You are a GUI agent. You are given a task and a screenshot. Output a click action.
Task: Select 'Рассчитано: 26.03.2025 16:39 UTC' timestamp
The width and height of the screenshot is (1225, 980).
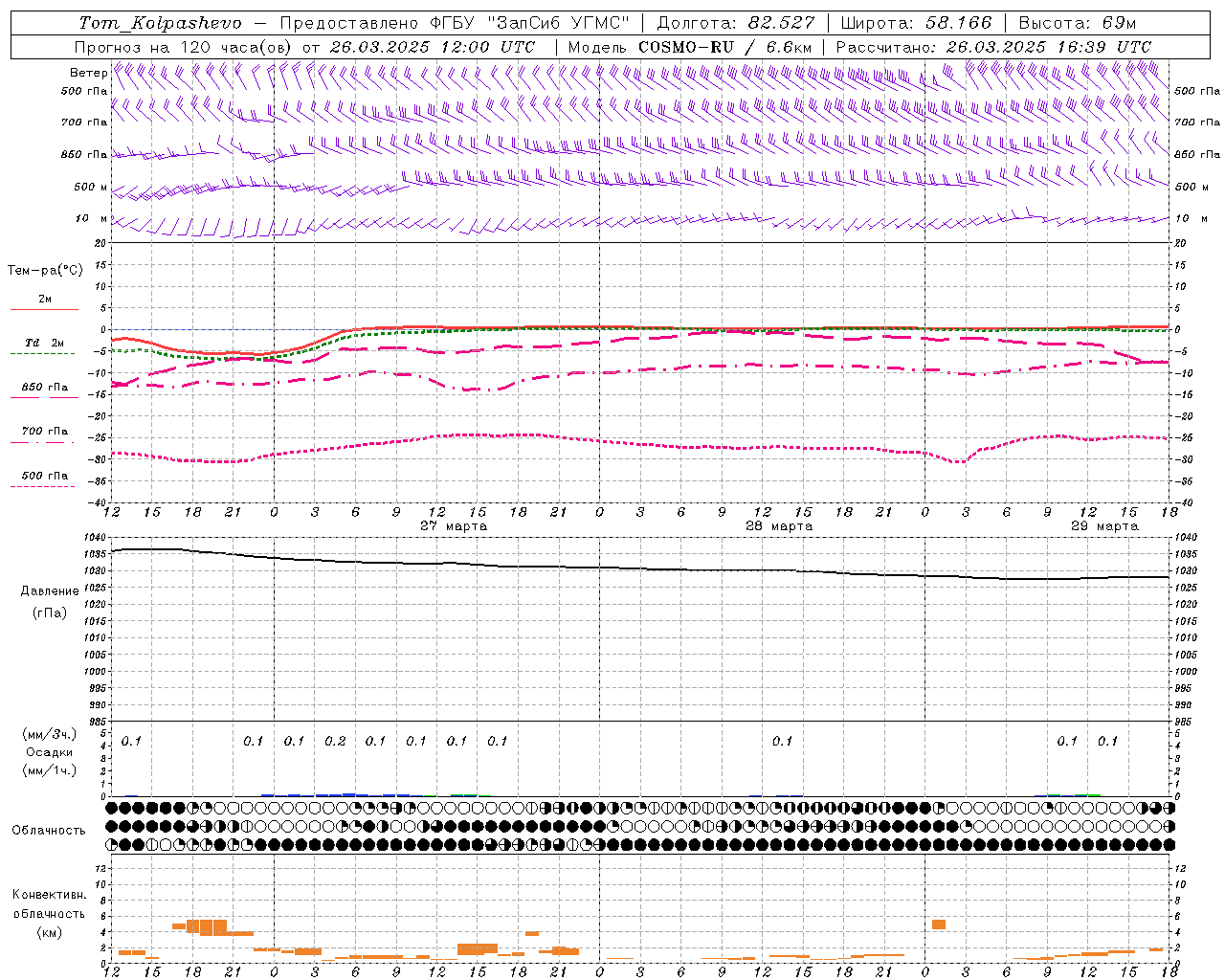tap(993, 47)
